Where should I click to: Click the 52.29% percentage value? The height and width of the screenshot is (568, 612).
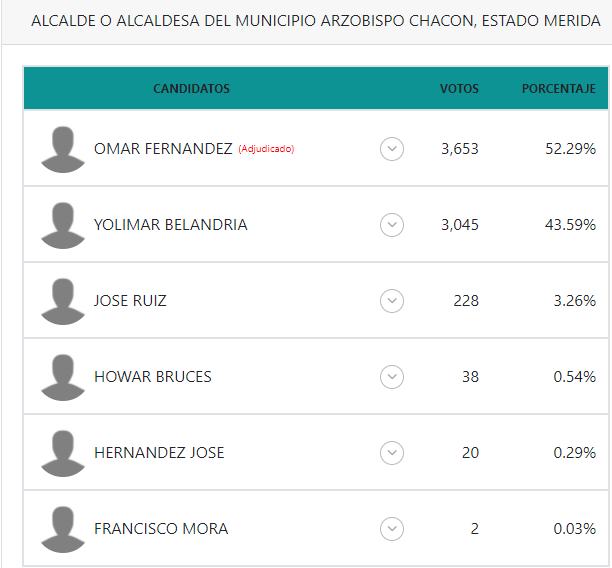click(x=570, y=149)
